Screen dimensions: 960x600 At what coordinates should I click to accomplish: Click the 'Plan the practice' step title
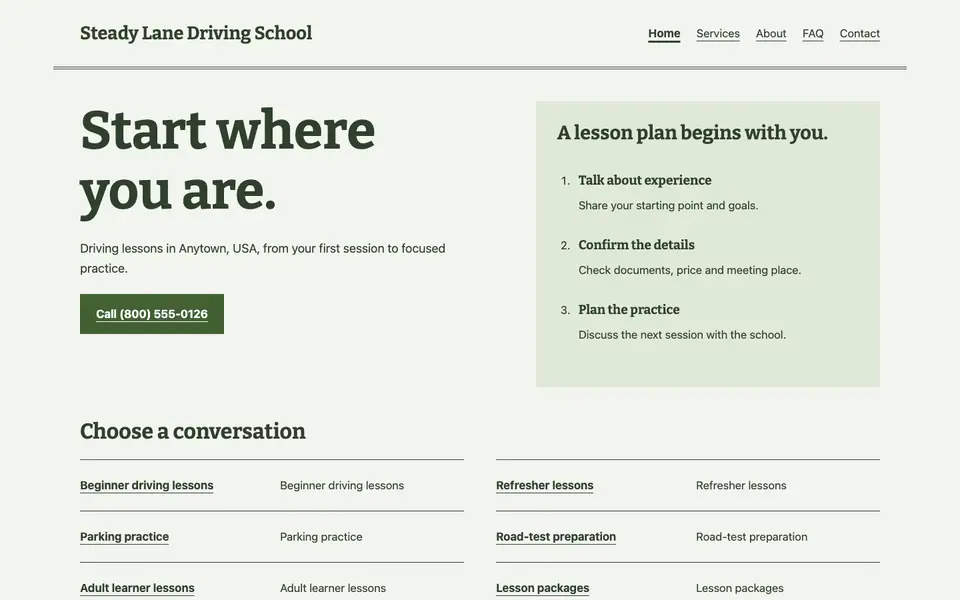point(629,309)
